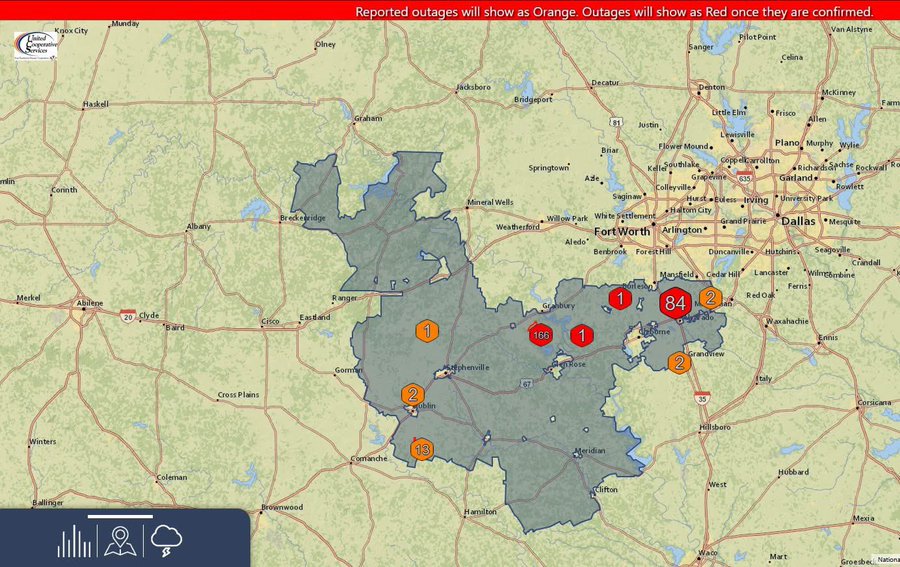Click the Dallas city label on map

point(799,221)
